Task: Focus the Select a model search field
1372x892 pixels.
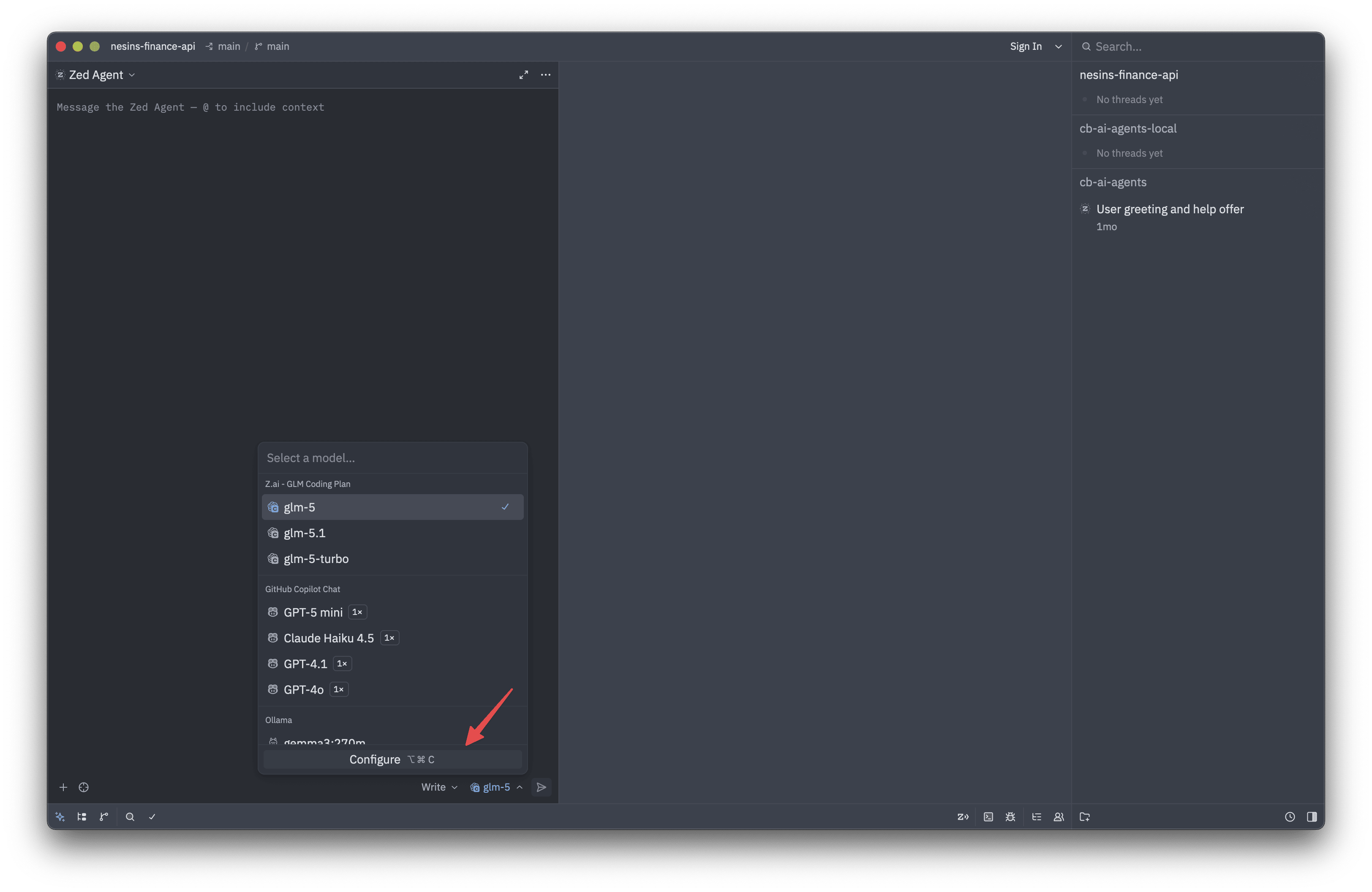Action: tap(392, 458)
